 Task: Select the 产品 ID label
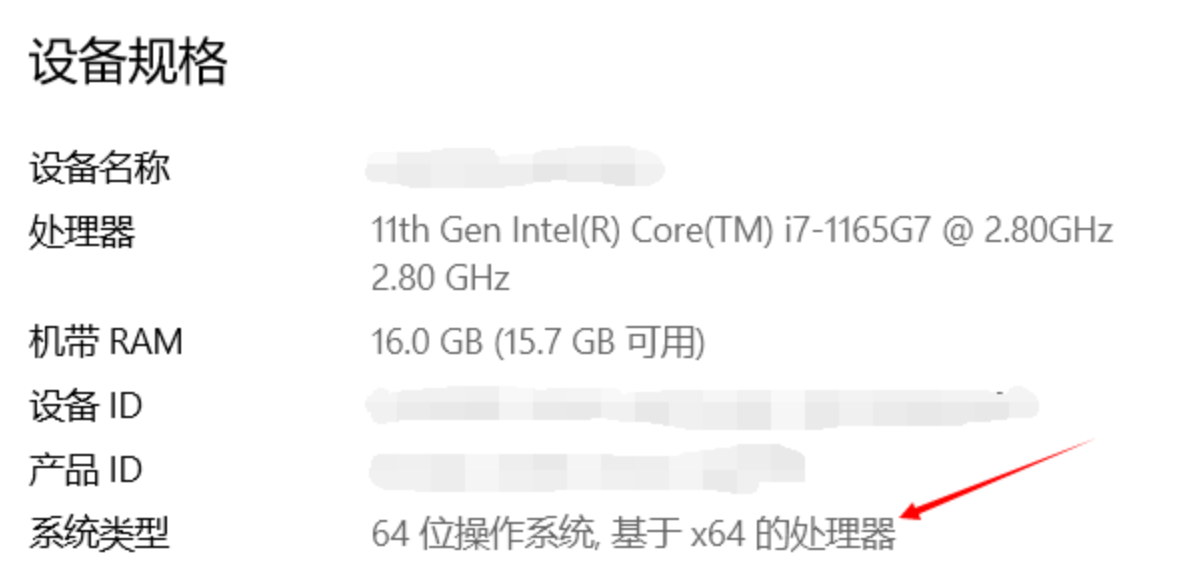[85, 470]
